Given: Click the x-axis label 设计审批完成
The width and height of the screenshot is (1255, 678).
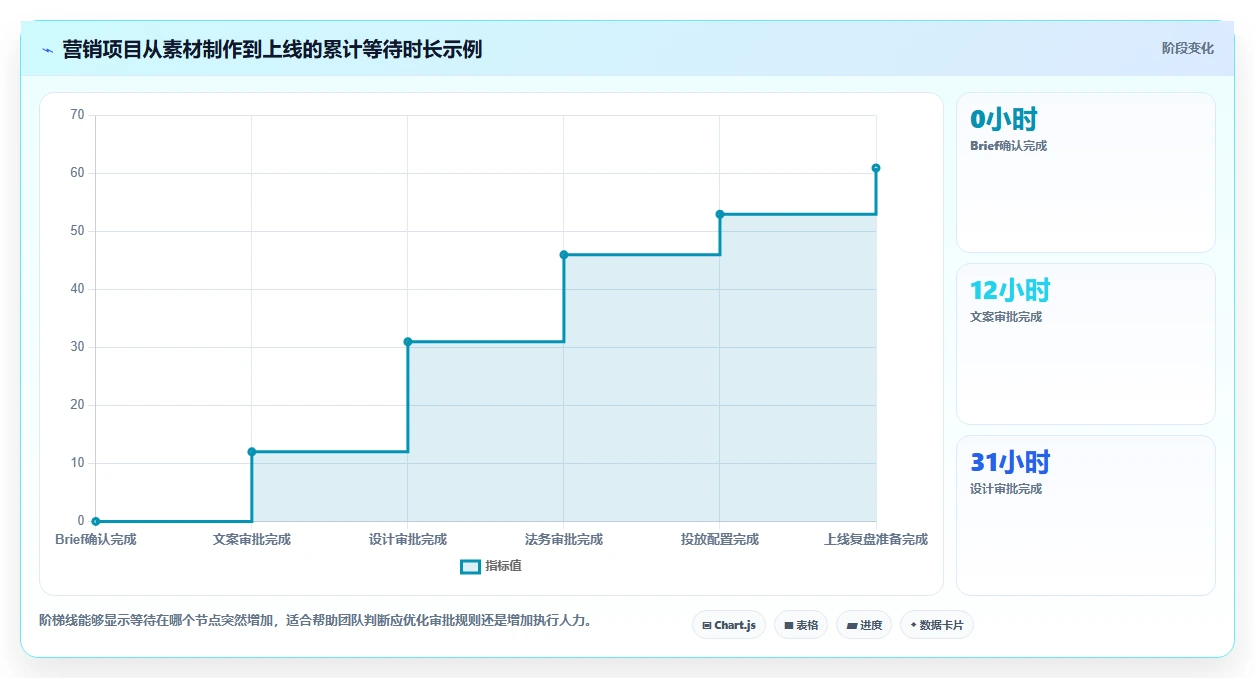Looking at the screenshot, I should point(408,539).
